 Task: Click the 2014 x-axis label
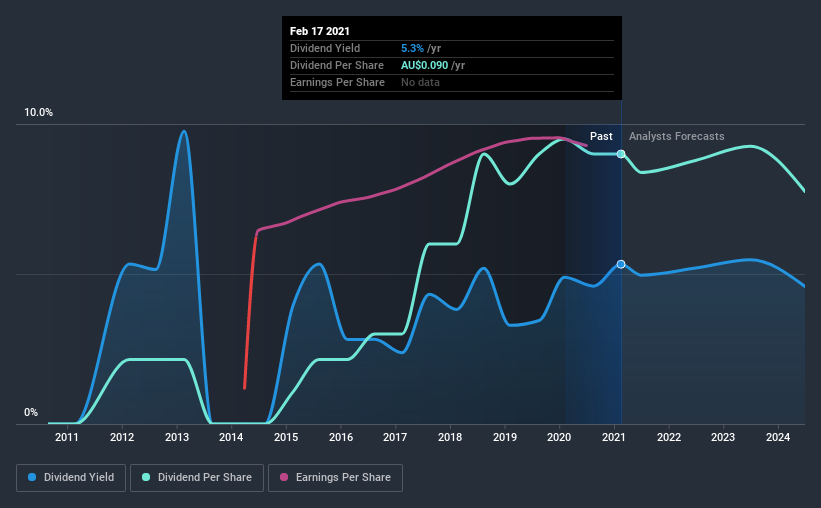231,437
